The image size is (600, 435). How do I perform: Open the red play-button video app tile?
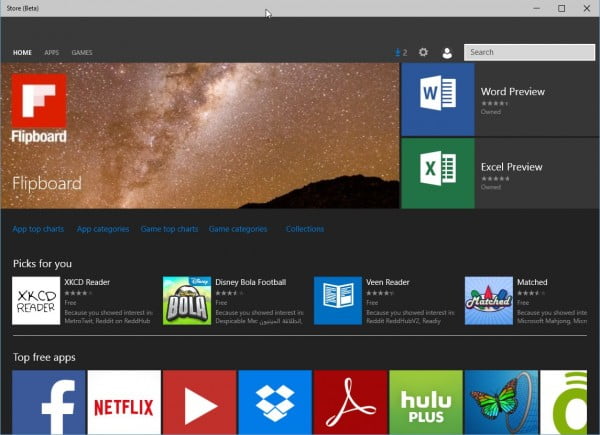[x=199, y=402]
